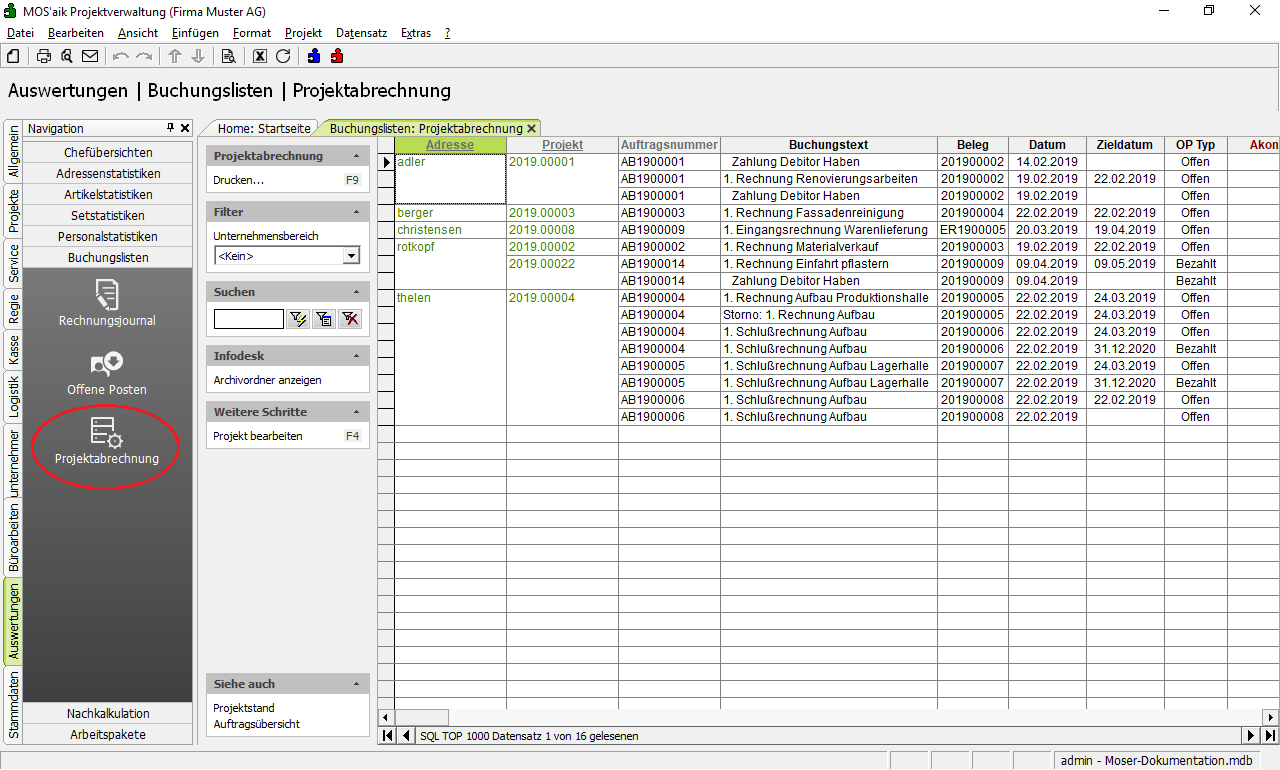This screenshot has height=770, width=1280.
Task: Click the Excel export toolbar icon
Action: [x=260, y=56]
